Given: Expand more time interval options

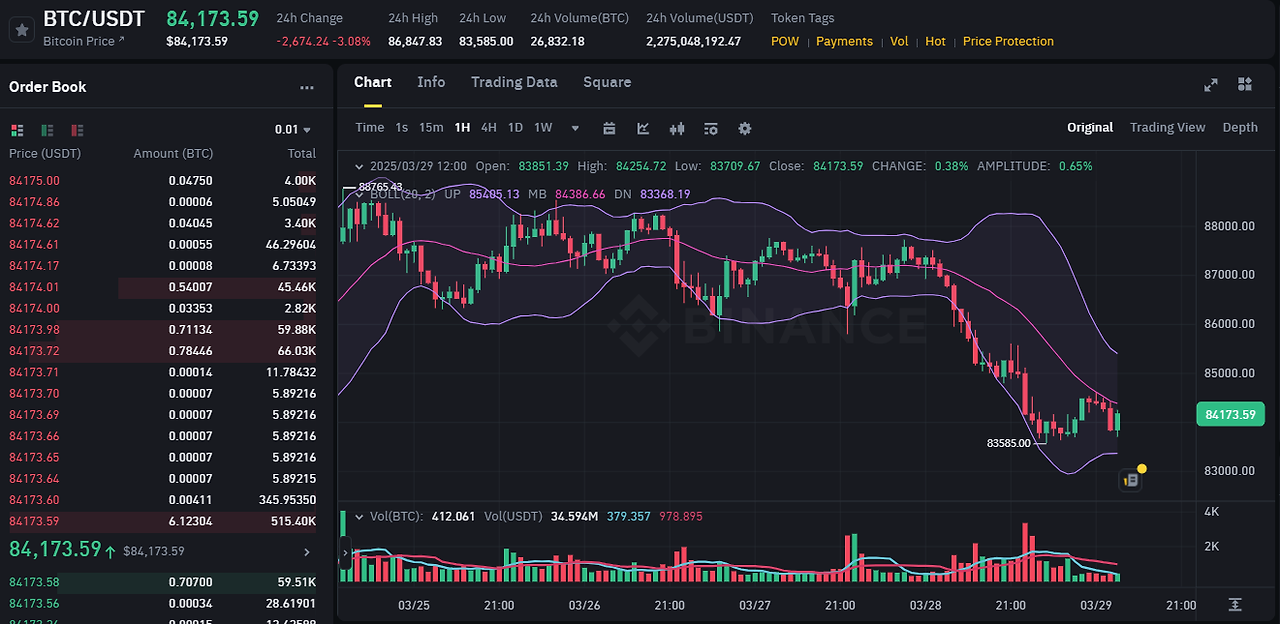Looking at the screenshot, I should [x=575, y=128].
